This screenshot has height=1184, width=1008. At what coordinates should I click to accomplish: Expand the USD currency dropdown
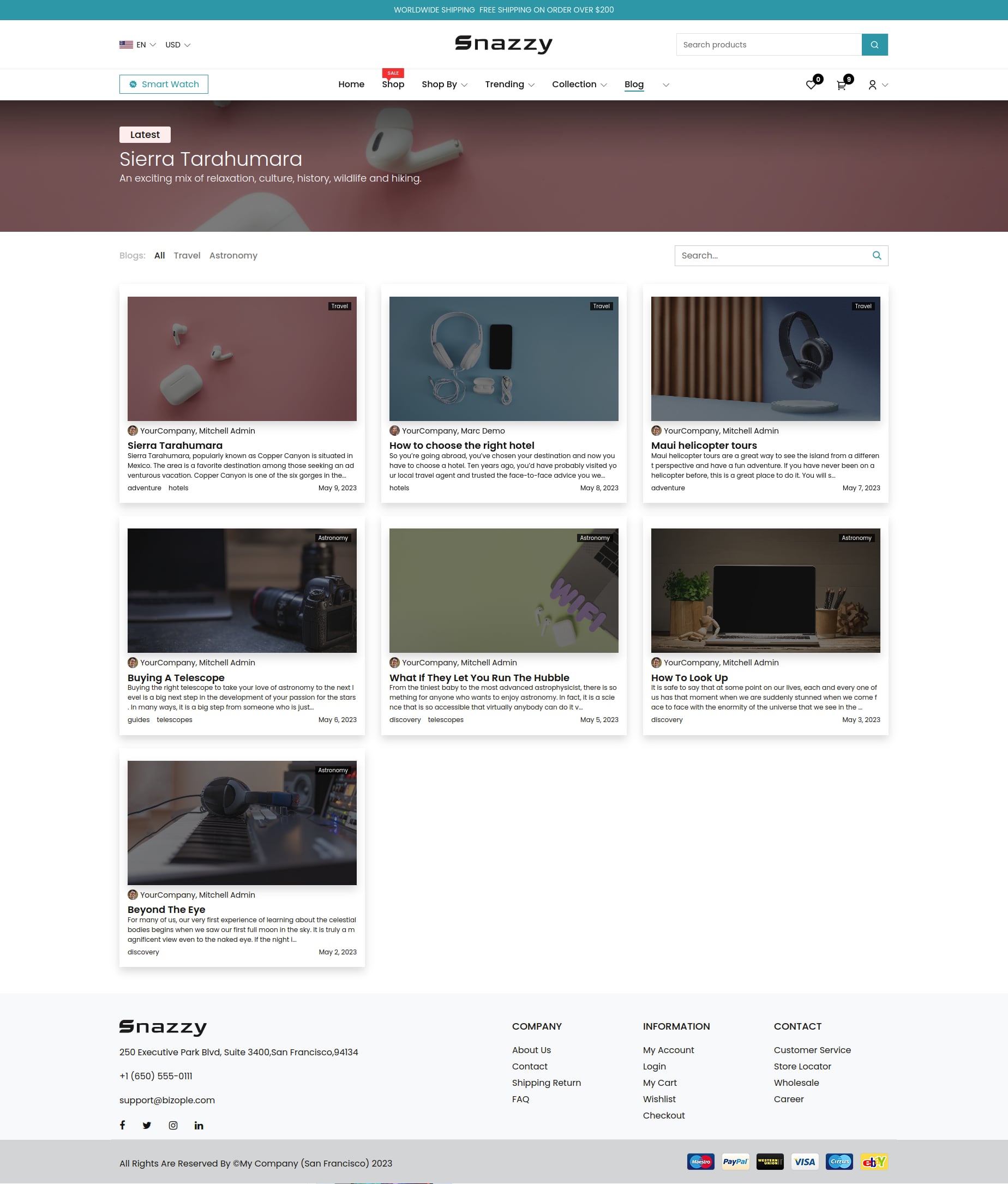click(x=178, y=45)
